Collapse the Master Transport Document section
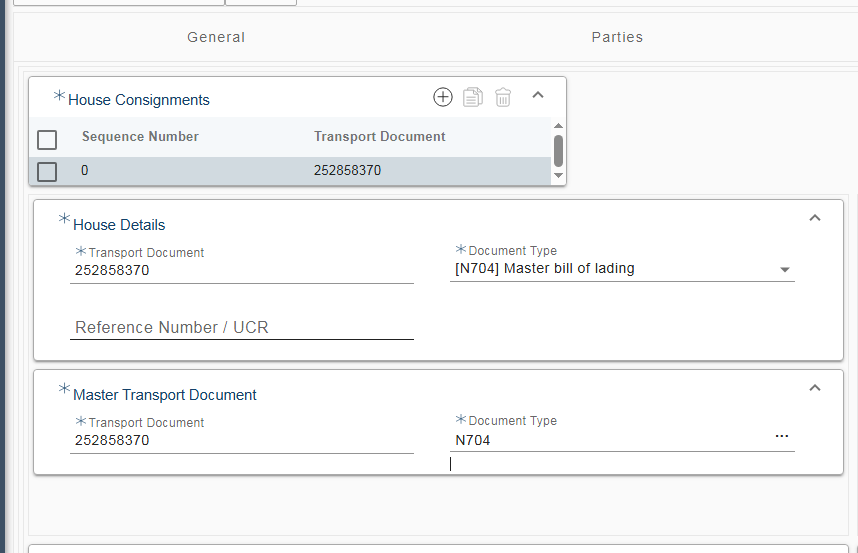Image resolution: width=858 pixels, height=553 pixels. [815, 388]
